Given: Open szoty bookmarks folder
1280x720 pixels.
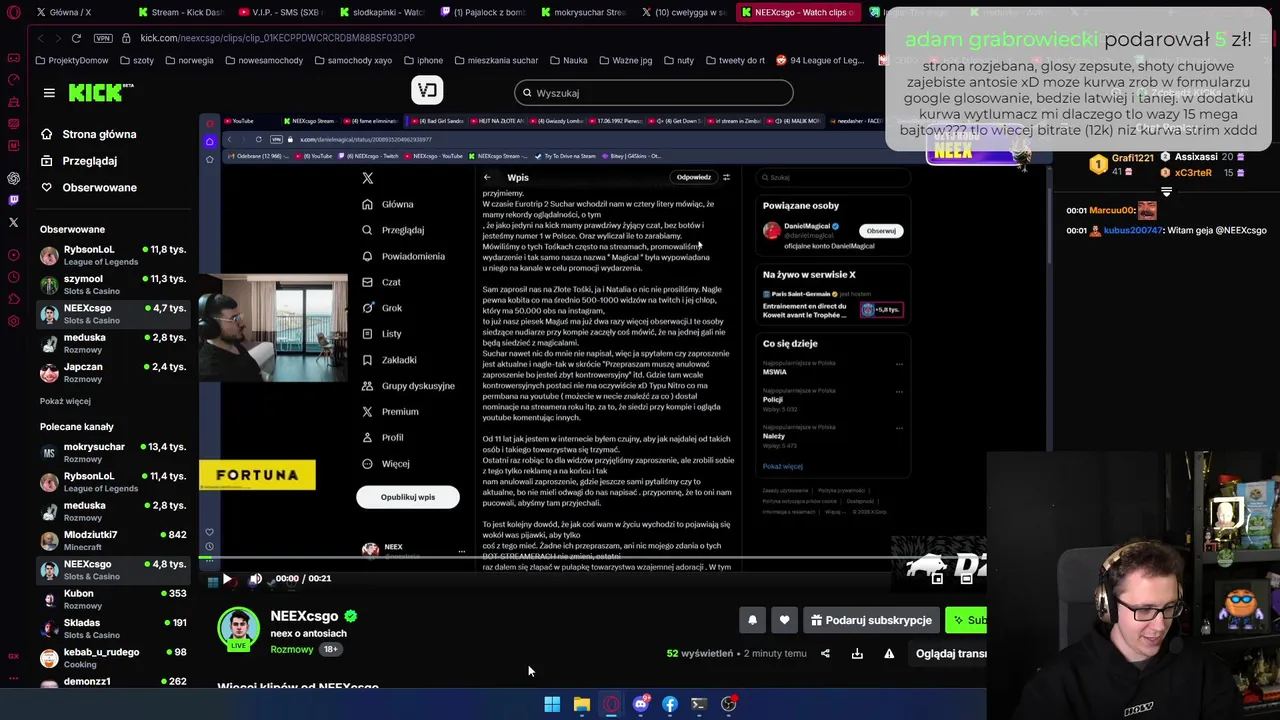Looking at the screenshot, I should pyautogui.click(x=136, y=60).
